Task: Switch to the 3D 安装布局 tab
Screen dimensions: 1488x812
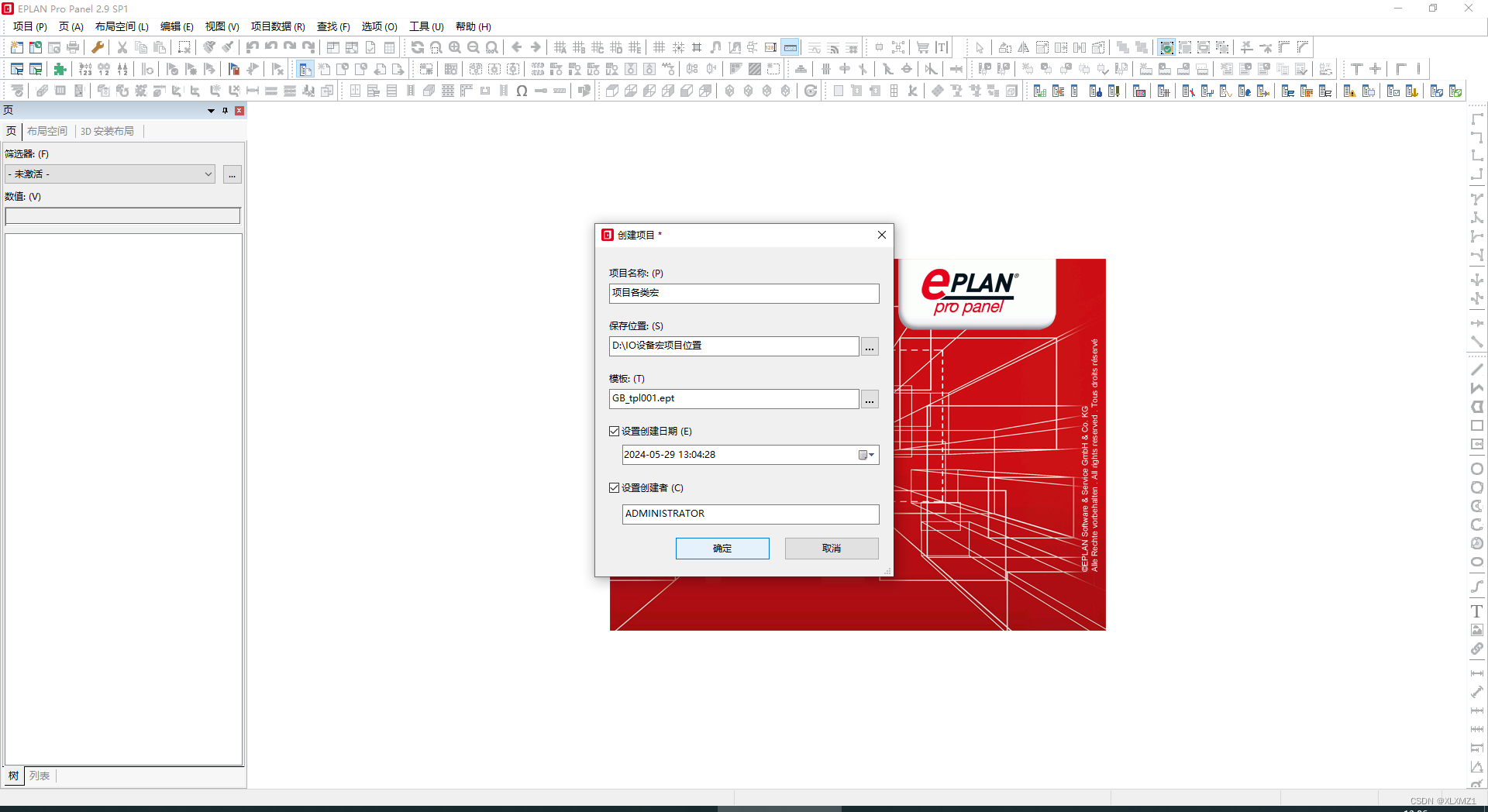Action: pyautogui.click(x=107, y=131)
